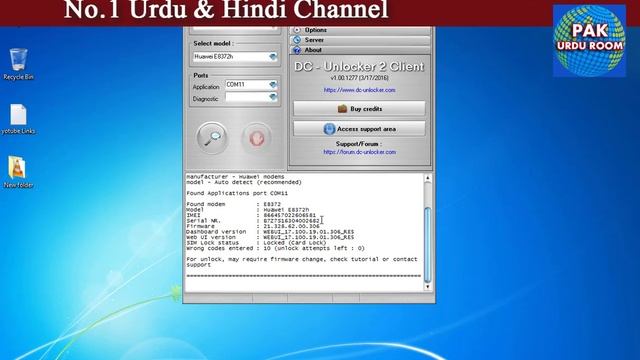Click the v1.00.1277 version text
Image resolution: width=640 pixels, height=360 pixels.
360,78
